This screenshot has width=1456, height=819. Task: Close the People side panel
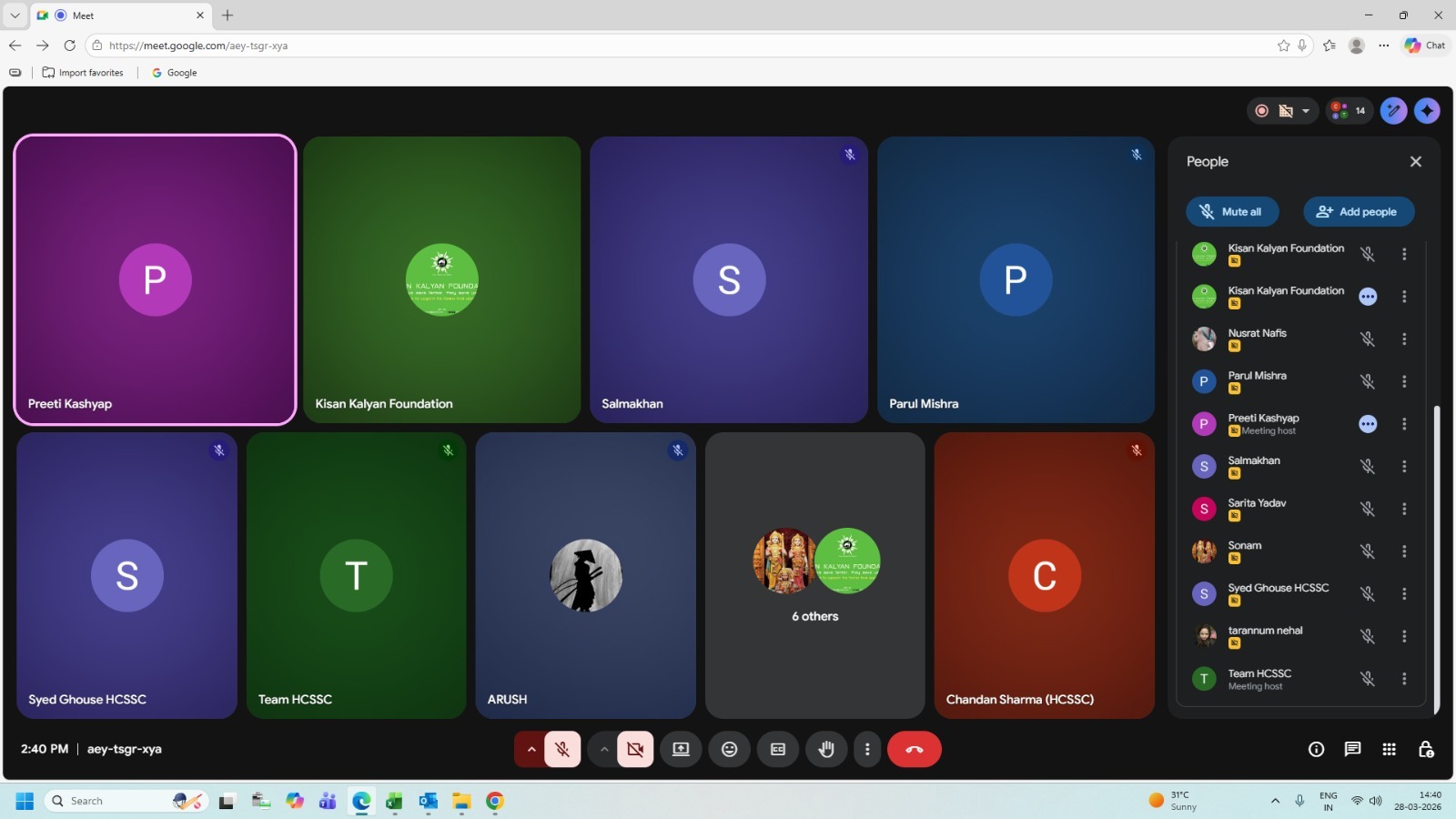click(1415, 161)
